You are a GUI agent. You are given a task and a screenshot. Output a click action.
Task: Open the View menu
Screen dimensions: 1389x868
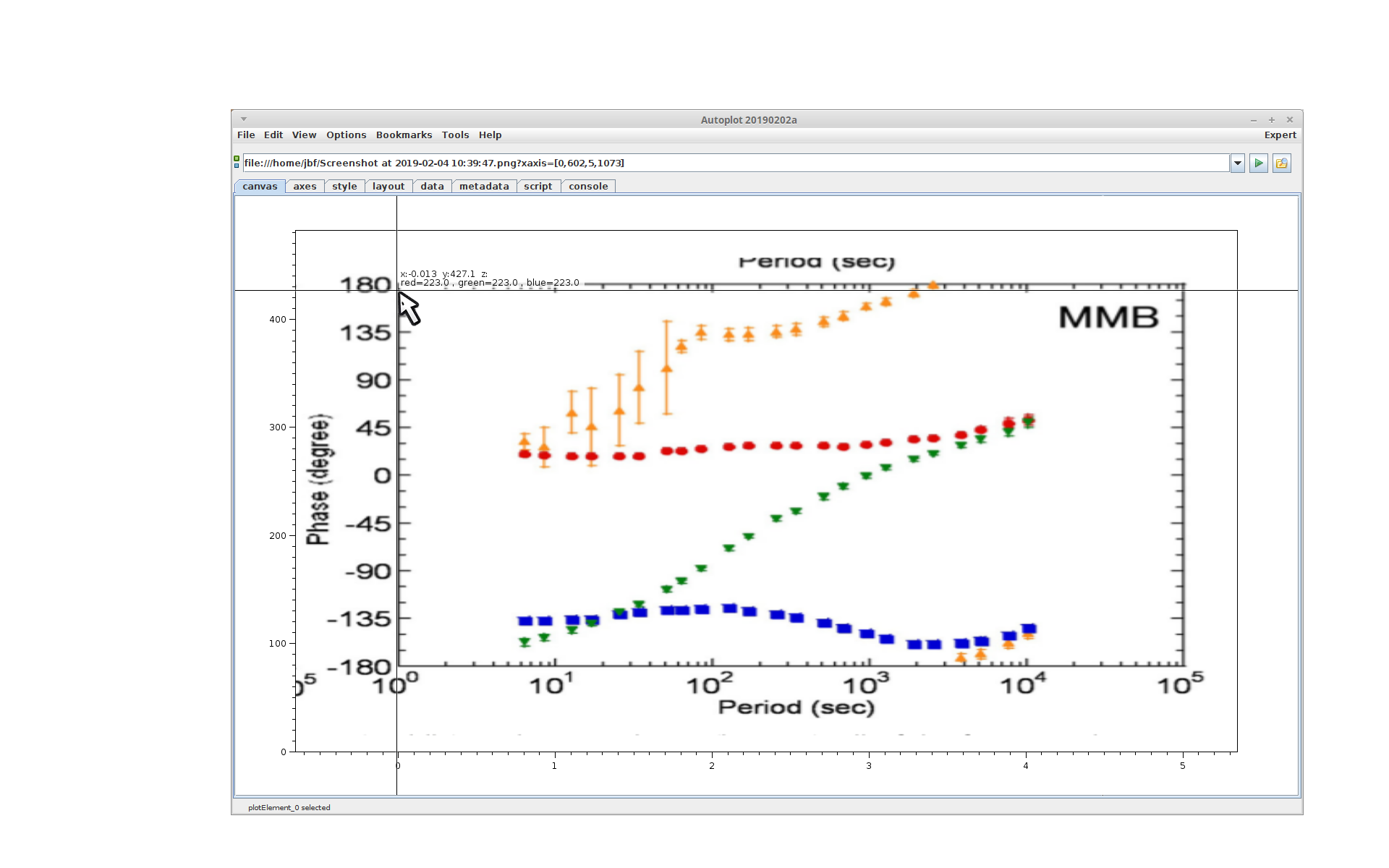(304, 135)
